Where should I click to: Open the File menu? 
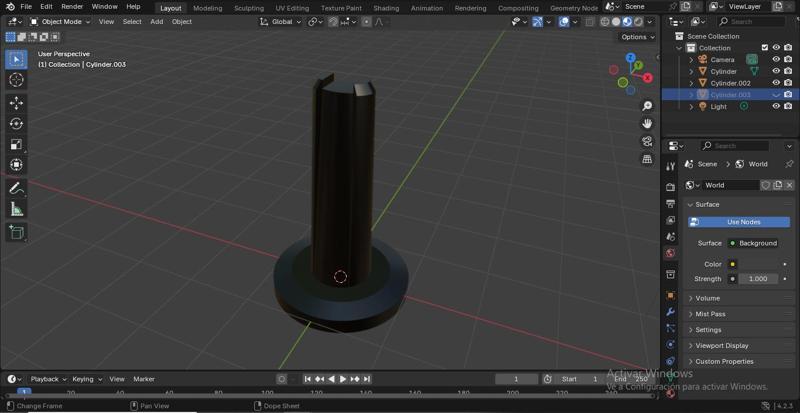coord(26,7)
